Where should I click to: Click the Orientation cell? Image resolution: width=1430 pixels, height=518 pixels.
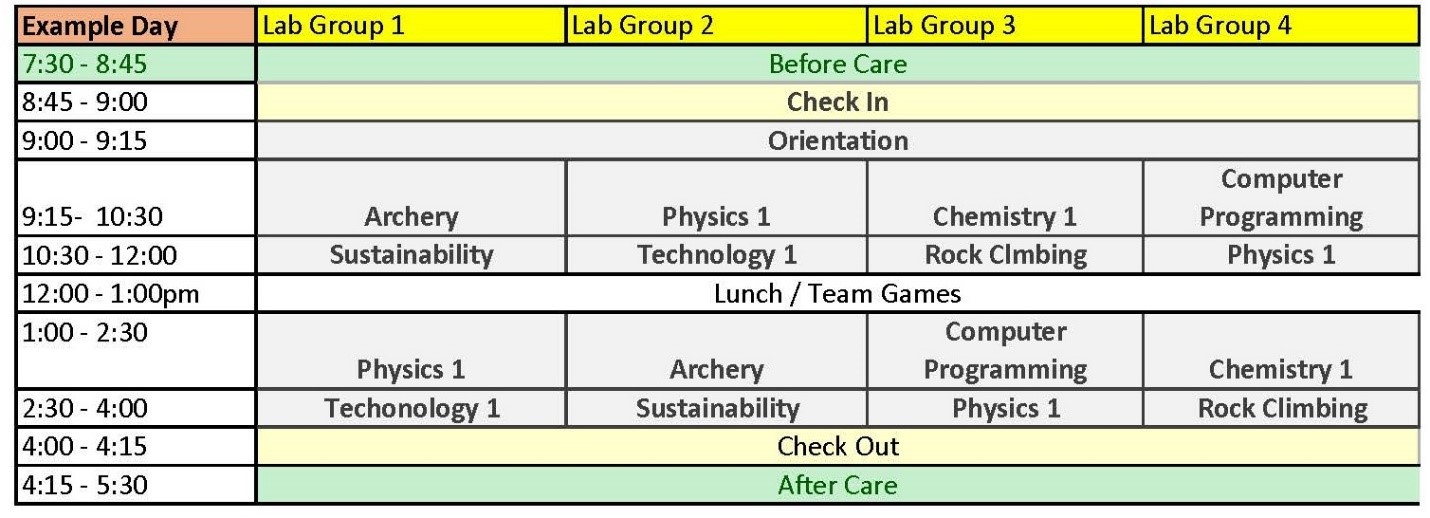click(838, 141)
